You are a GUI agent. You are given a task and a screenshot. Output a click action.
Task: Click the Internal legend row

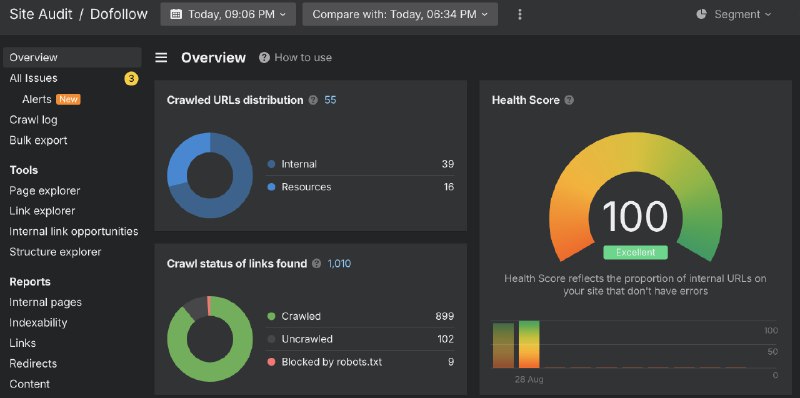(x=360, y=164)
